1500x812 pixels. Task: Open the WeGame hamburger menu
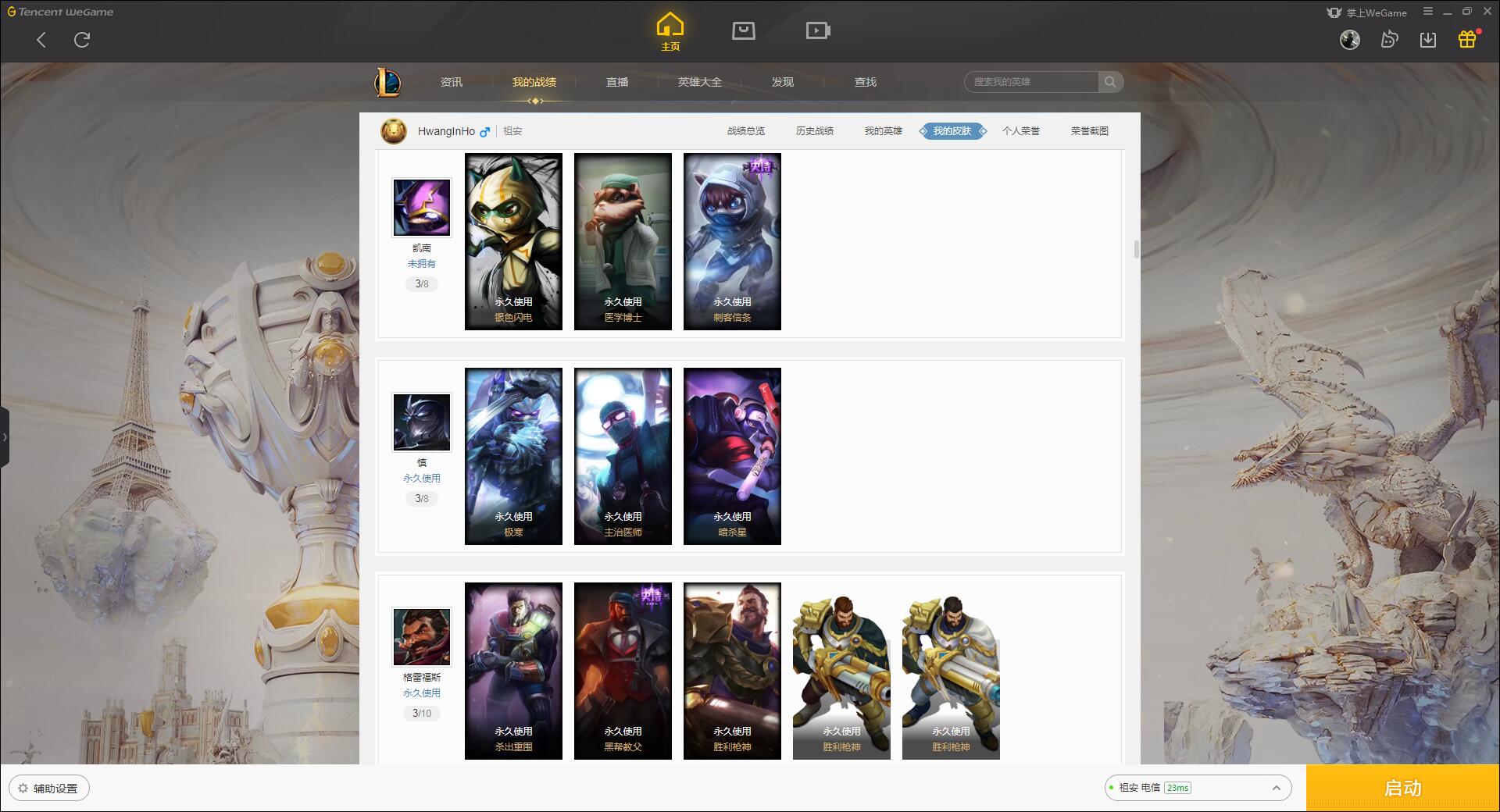[1428, 12]
